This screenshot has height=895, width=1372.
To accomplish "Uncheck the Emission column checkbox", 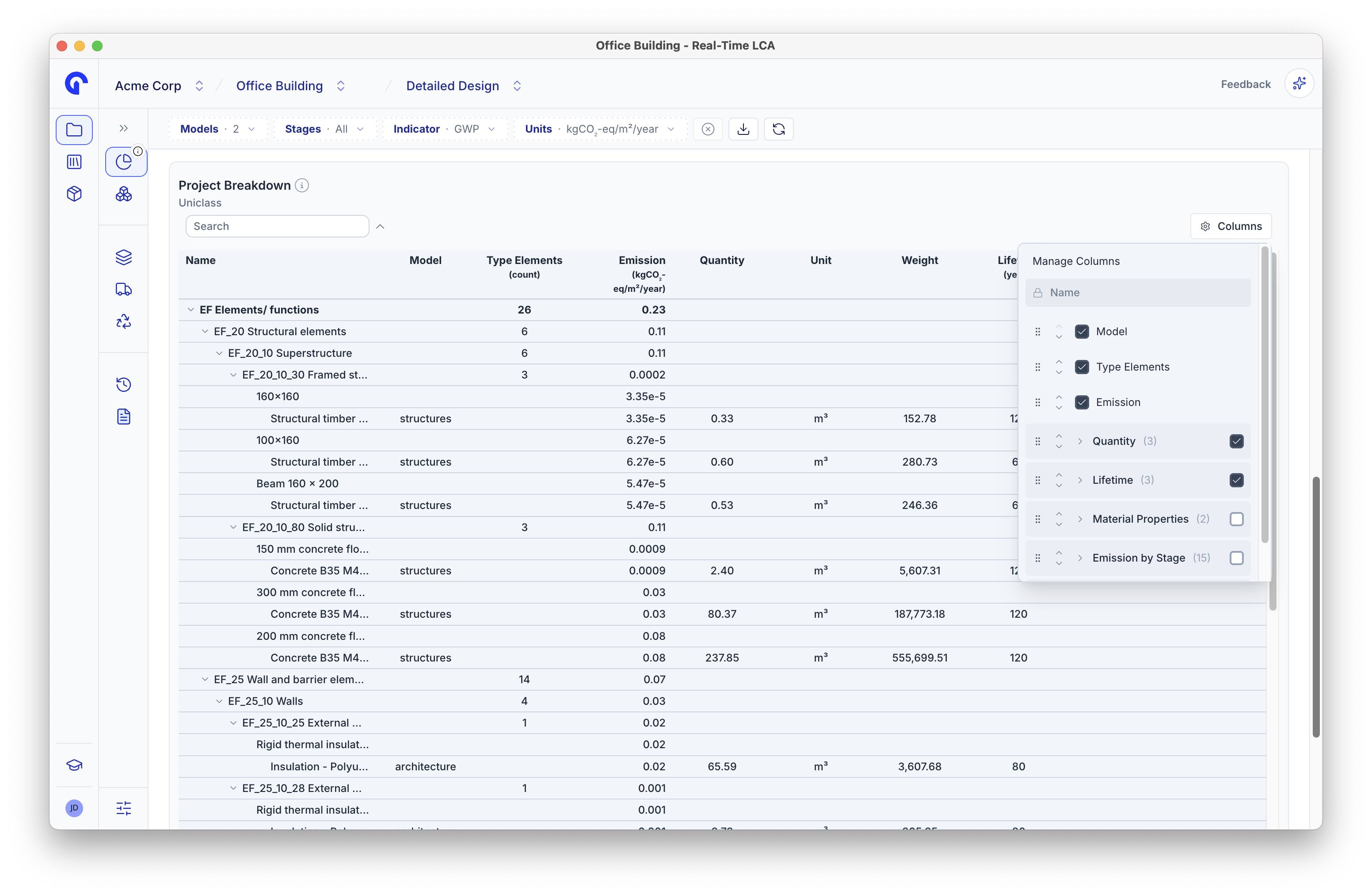I will coord(1082,402).
